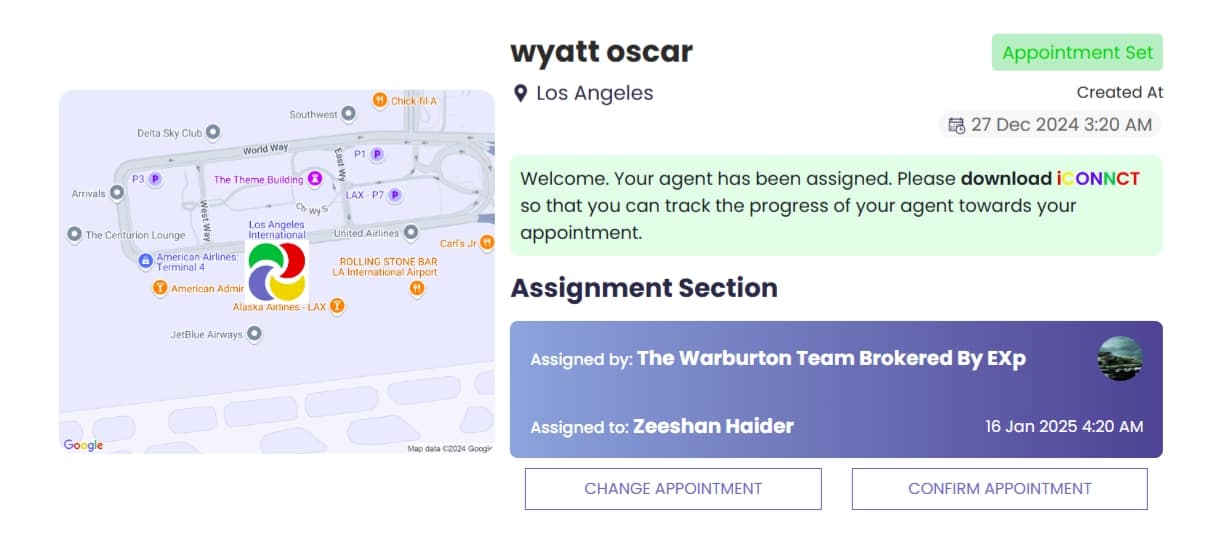Click the Delta Sky Club marker

[213, 132]
